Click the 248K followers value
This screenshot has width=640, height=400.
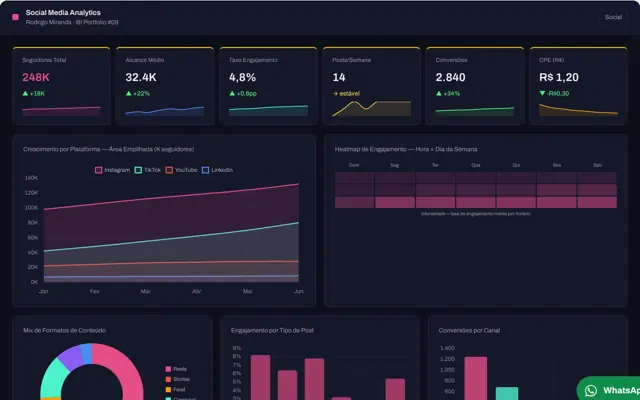point(36,77)
